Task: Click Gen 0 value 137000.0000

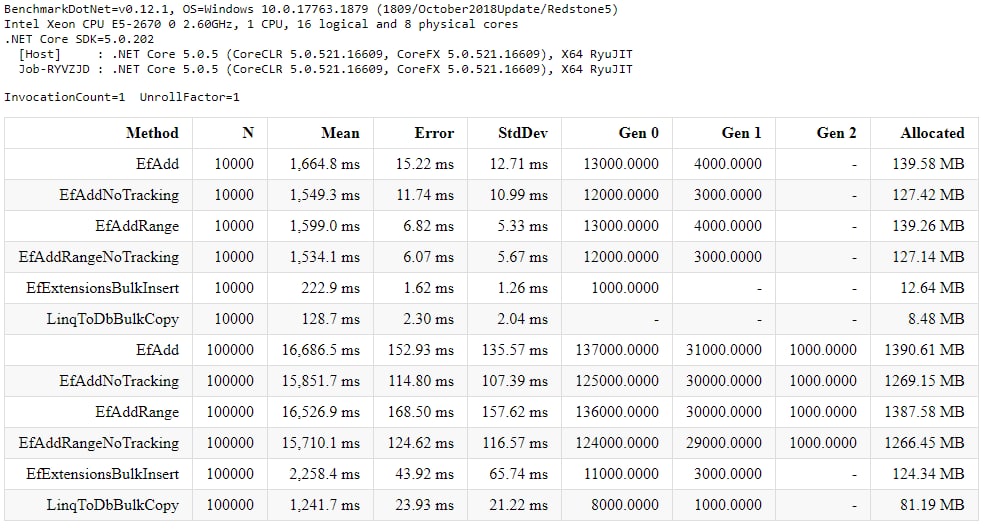Action: 617,350
